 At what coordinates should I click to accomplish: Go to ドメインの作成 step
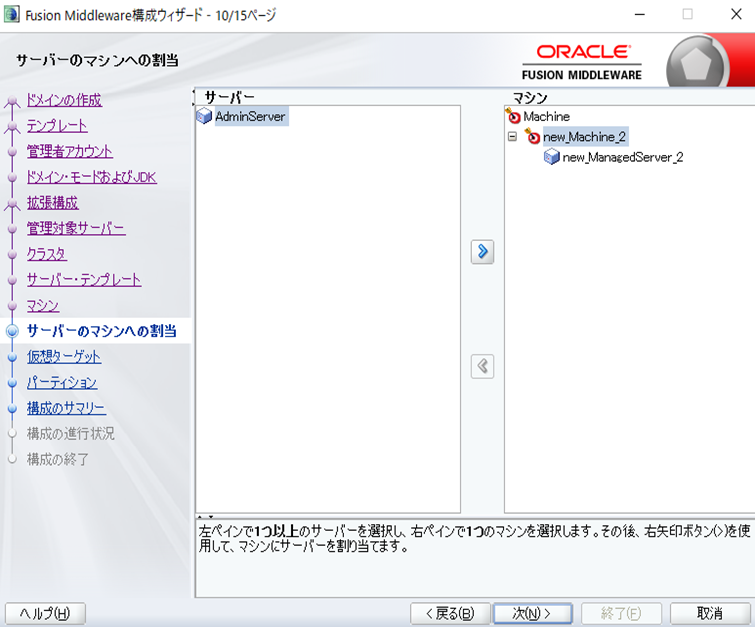[x=64, y=100]
